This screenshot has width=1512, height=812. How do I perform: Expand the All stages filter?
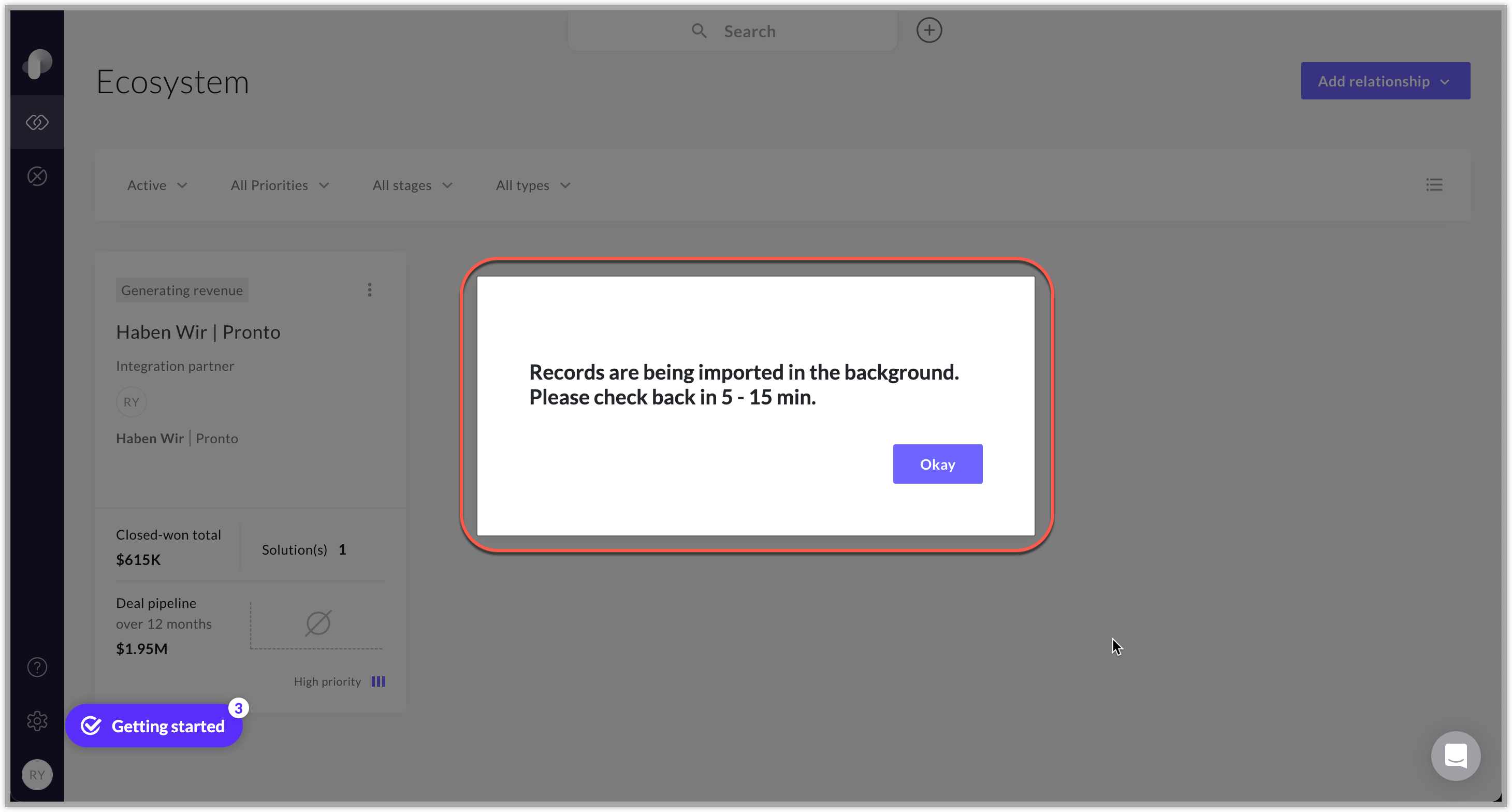[413, 185]
